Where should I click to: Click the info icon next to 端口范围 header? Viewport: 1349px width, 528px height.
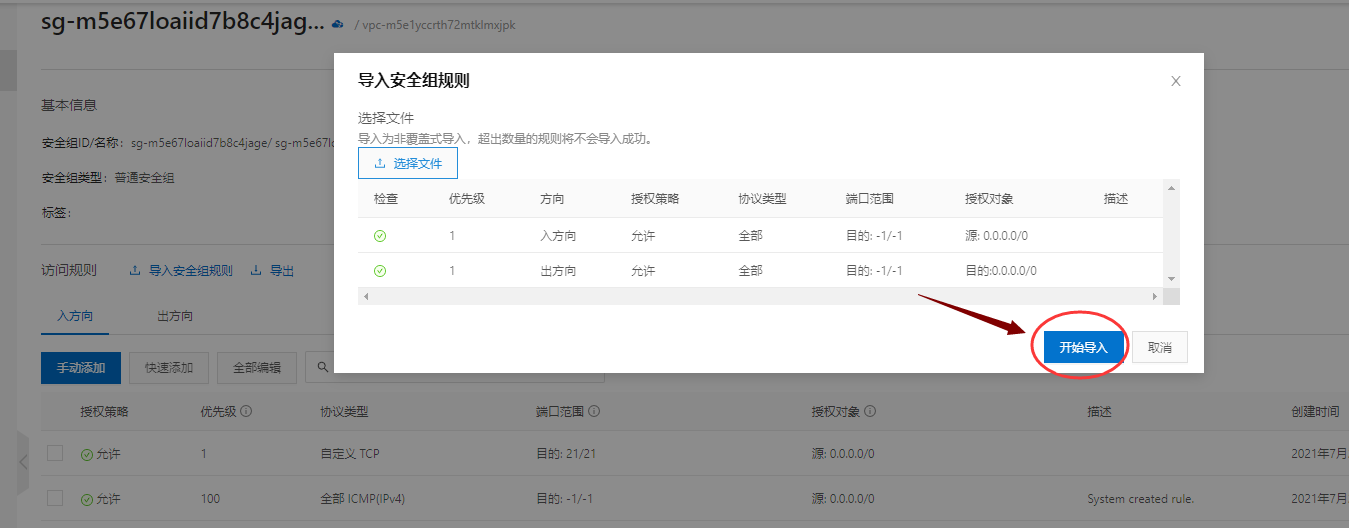(594, 411)
